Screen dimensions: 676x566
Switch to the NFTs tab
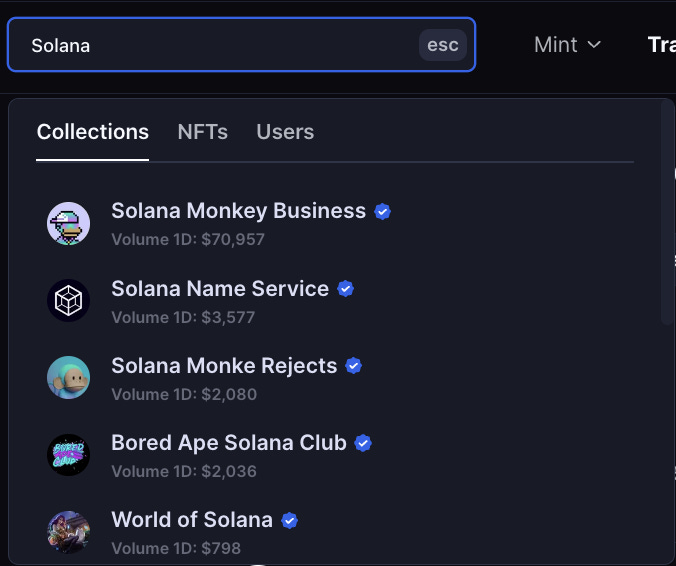click(203, 132)
